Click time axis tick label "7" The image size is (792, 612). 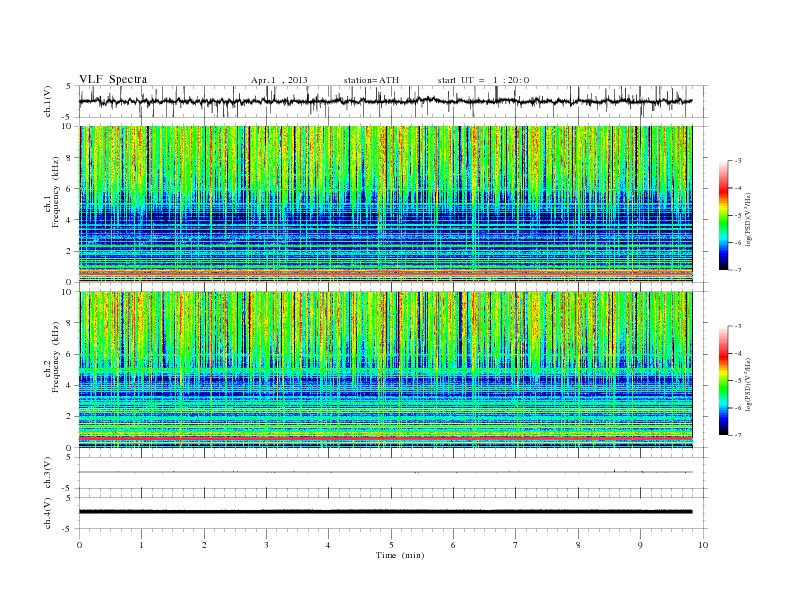point(516,545)
